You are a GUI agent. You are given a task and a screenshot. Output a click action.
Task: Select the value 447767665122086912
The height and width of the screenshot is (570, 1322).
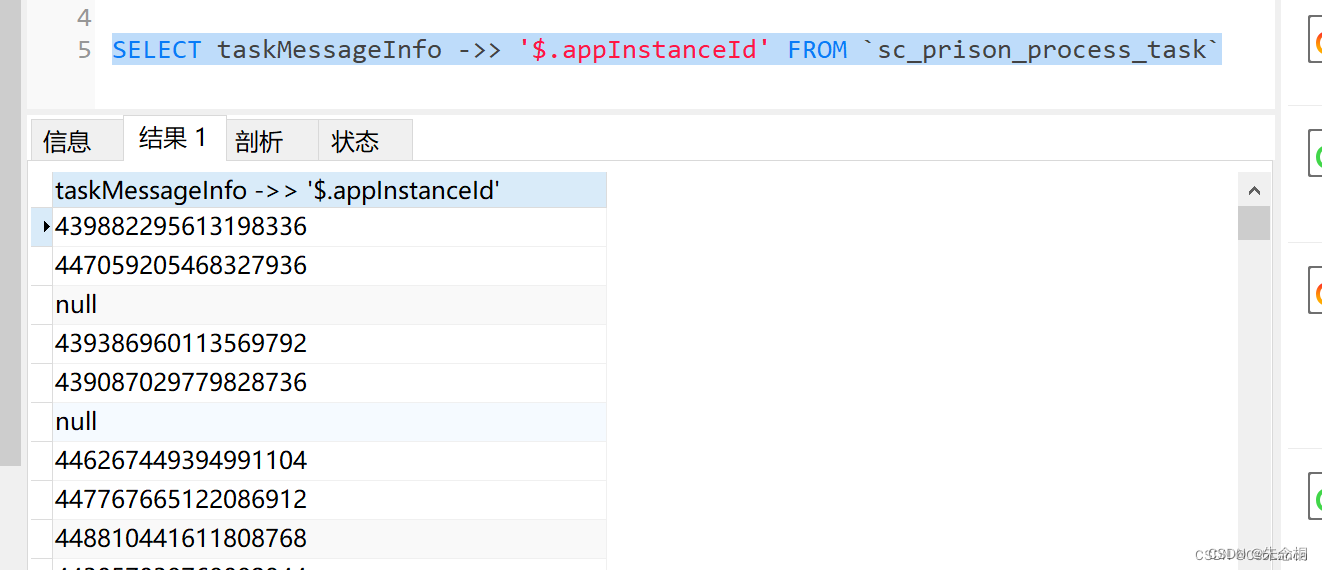click(x=181, y=500)
